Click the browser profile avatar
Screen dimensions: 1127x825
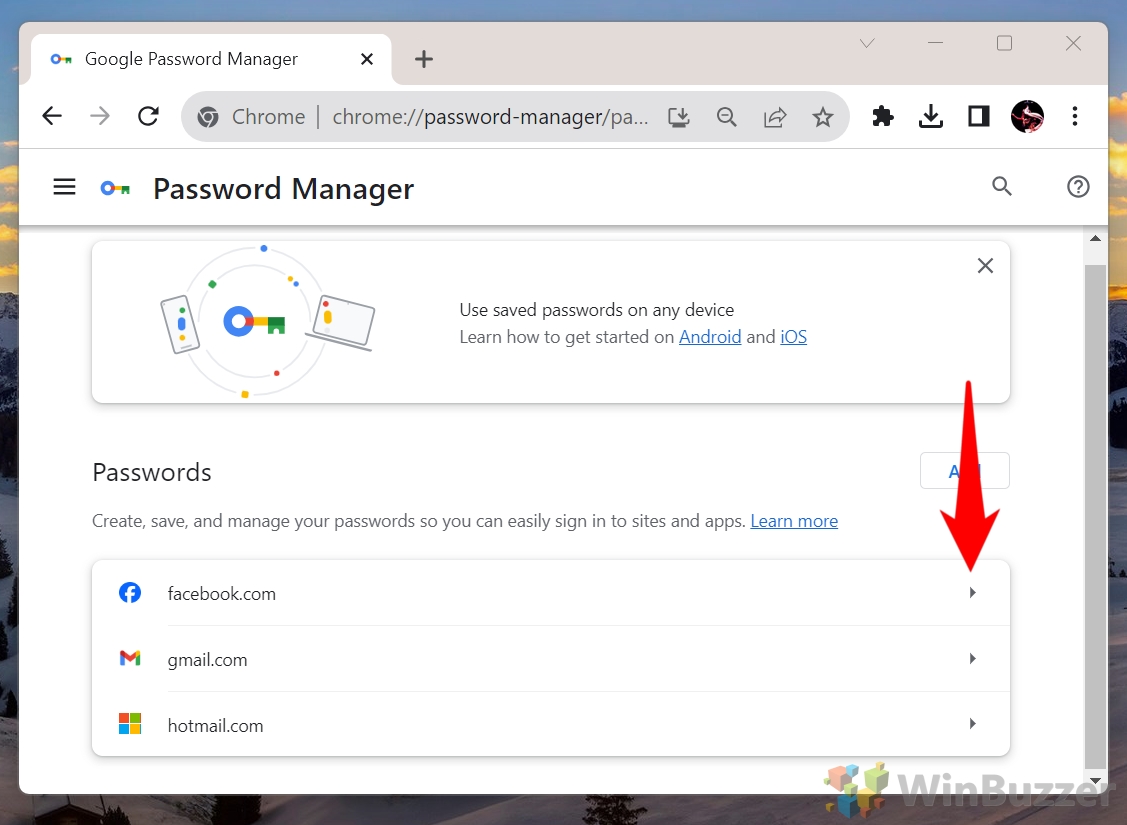tap(1027, 116)
